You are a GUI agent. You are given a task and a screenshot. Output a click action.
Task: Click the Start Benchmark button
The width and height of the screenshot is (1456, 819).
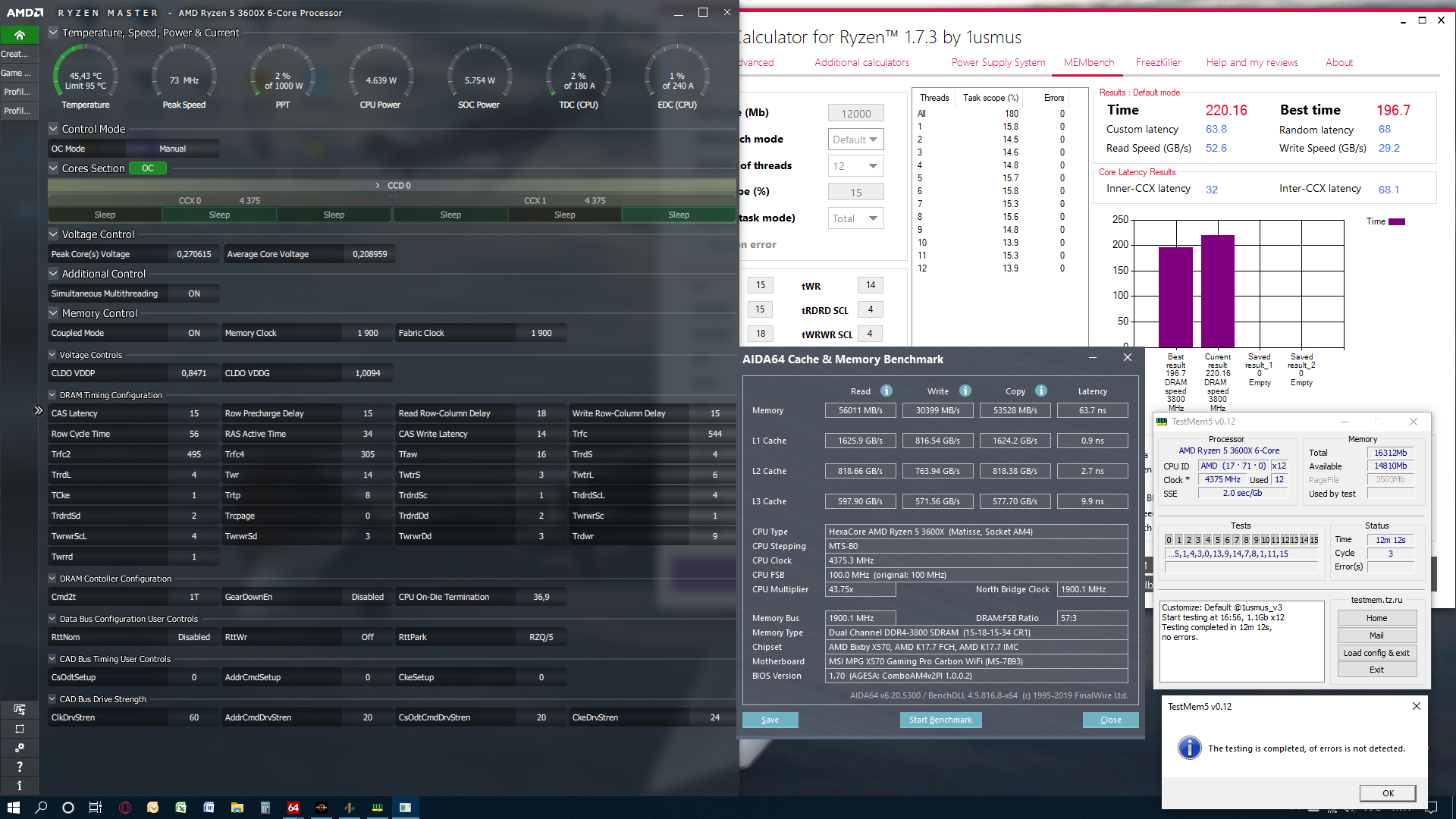(x=940, y=720)
